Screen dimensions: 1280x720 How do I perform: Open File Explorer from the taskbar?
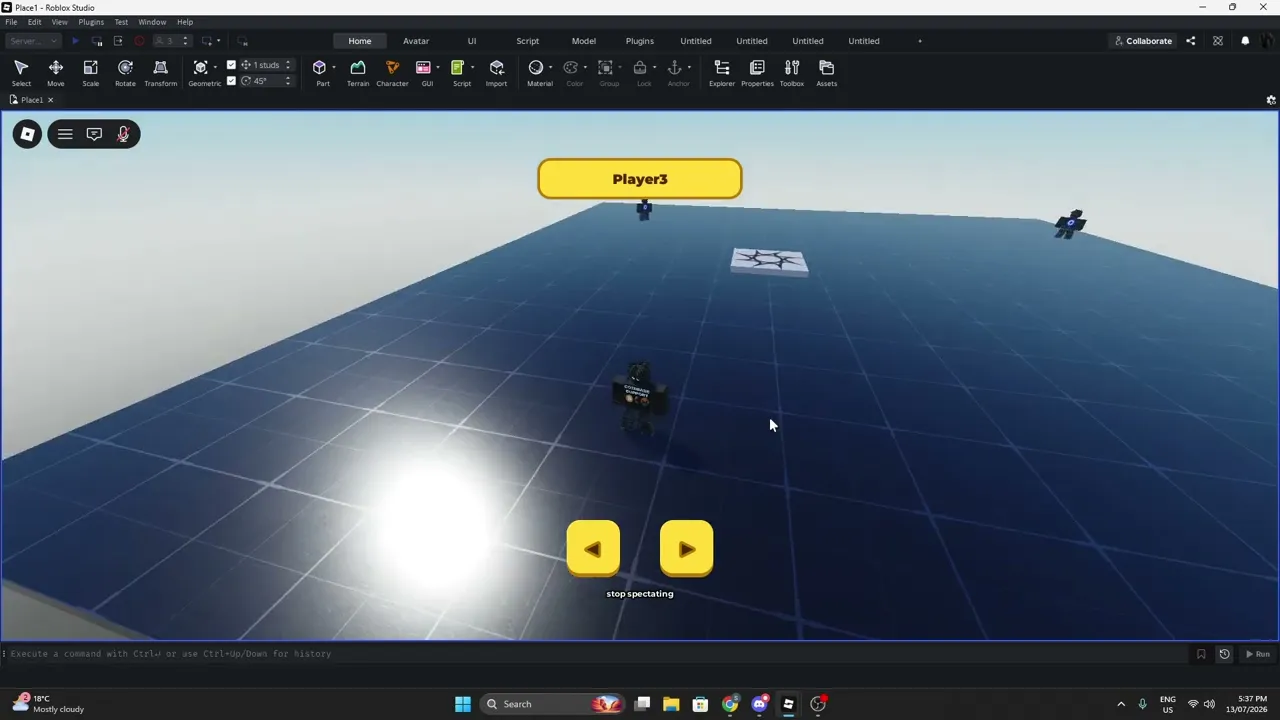pos(671,704)
